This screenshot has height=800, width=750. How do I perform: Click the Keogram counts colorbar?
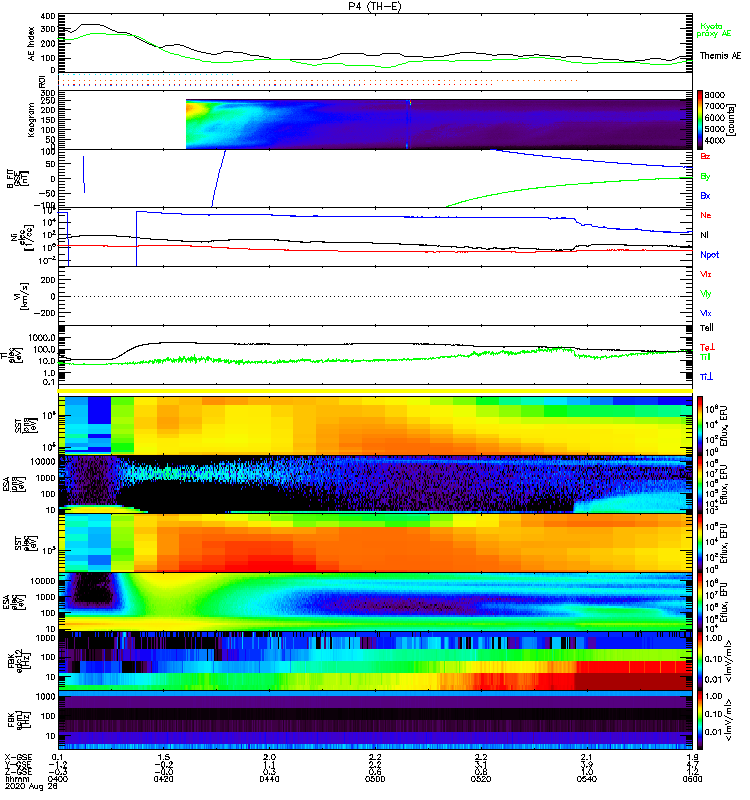tap(700, 120)
